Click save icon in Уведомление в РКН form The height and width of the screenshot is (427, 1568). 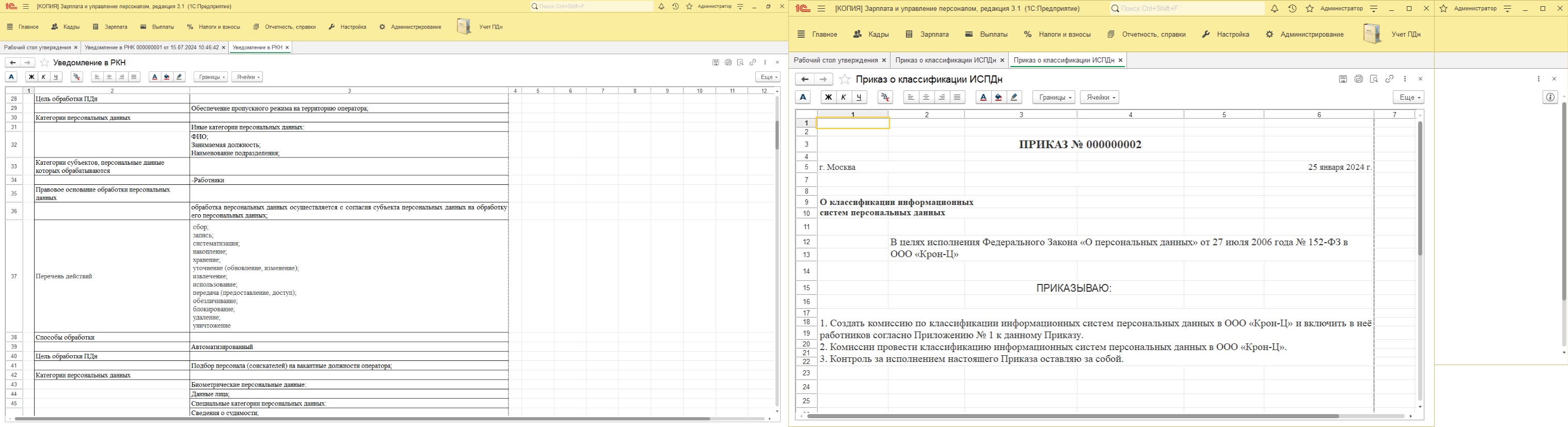(x=716, y=63)
